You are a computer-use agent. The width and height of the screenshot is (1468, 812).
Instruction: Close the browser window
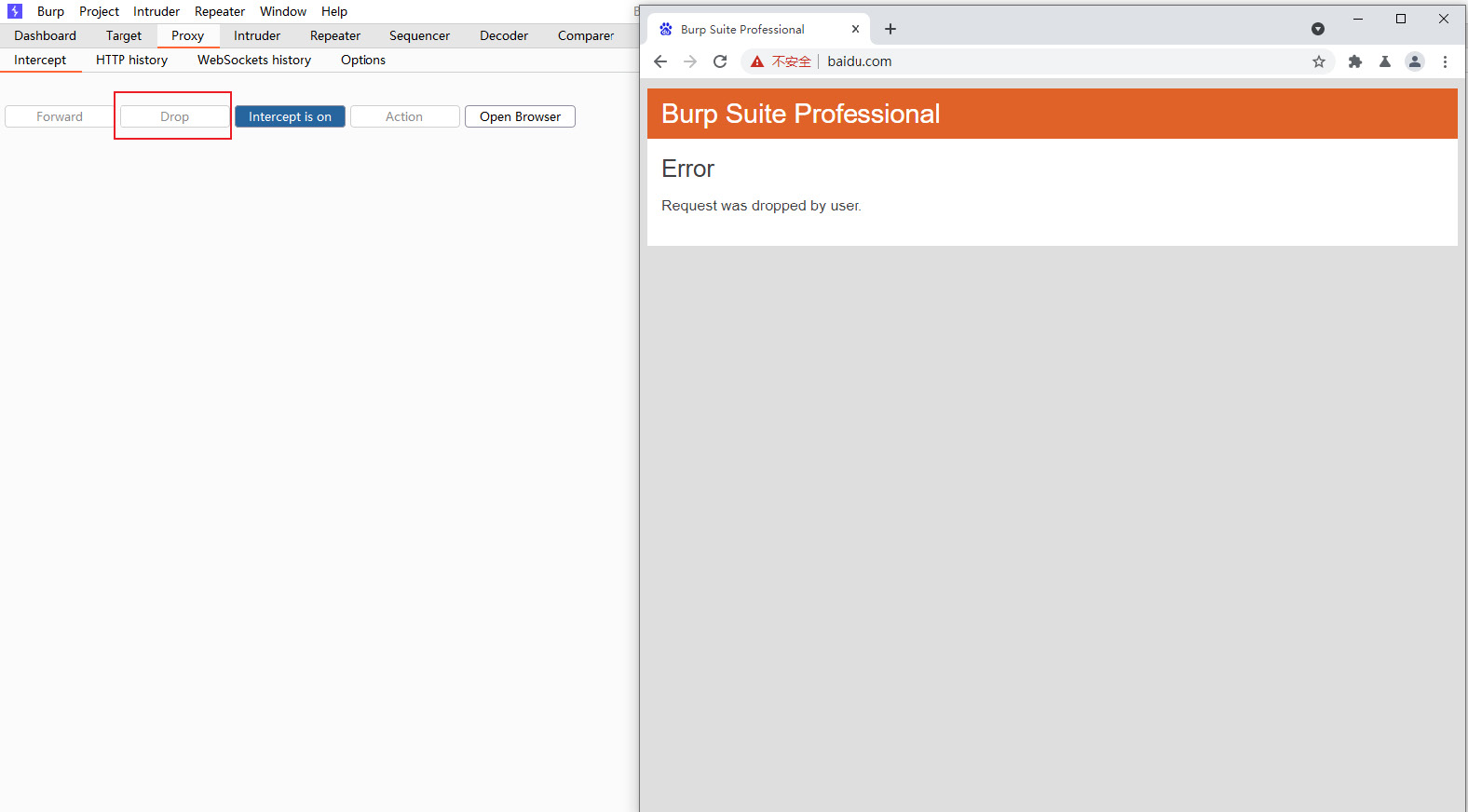(x=1444, y=19)
